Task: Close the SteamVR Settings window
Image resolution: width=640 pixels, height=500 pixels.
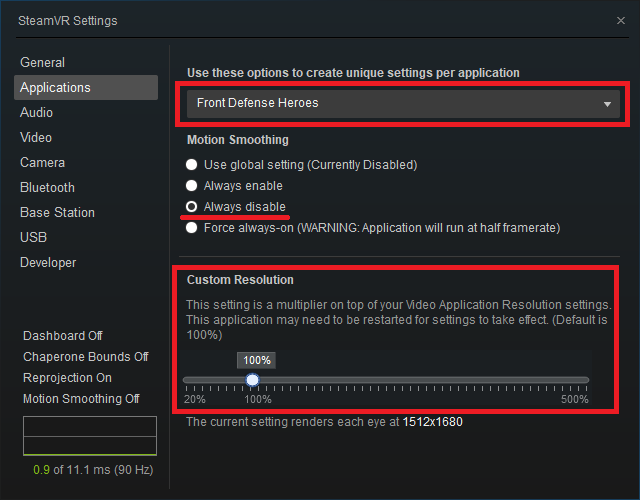Action: [621, 20]
